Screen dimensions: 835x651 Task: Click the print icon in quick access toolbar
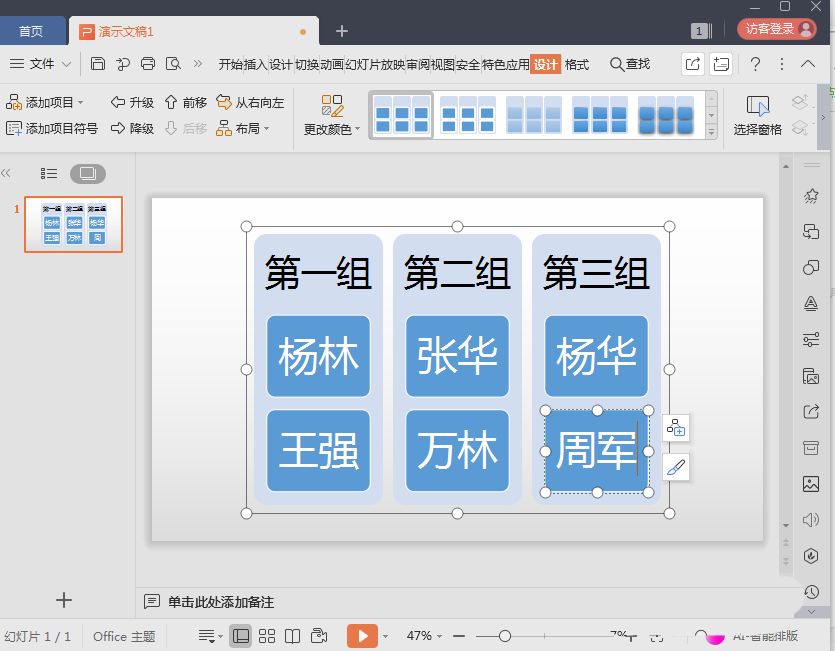point(148,64)
